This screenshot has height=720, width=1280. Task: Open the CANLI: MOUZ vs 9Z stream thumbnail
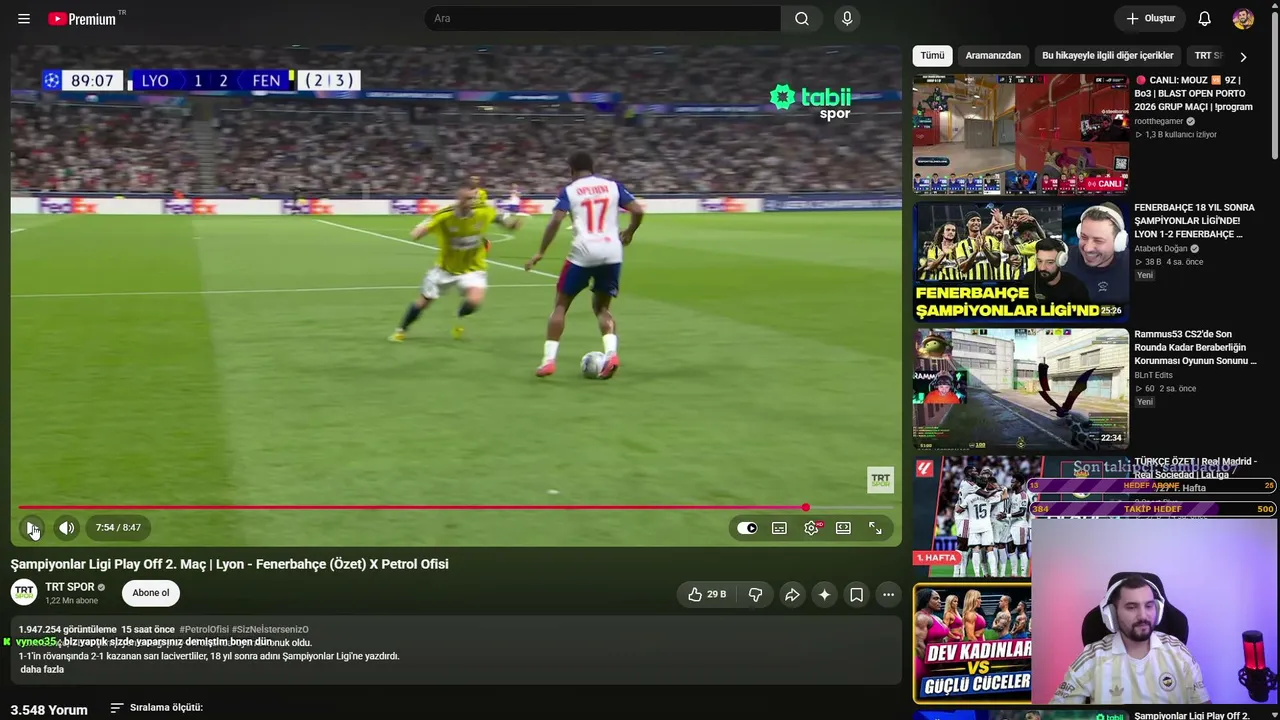1020,134
